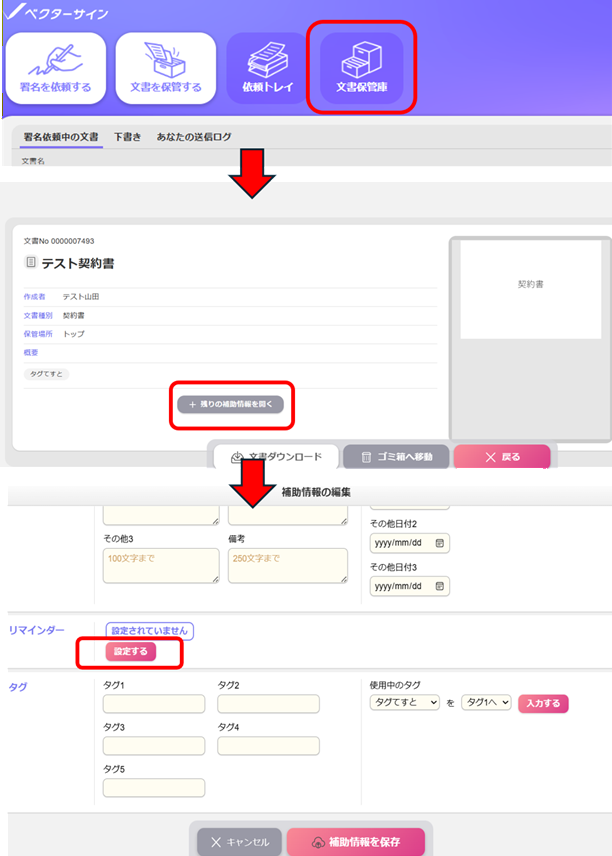Click the タグ1 input field

click(154, 704)
